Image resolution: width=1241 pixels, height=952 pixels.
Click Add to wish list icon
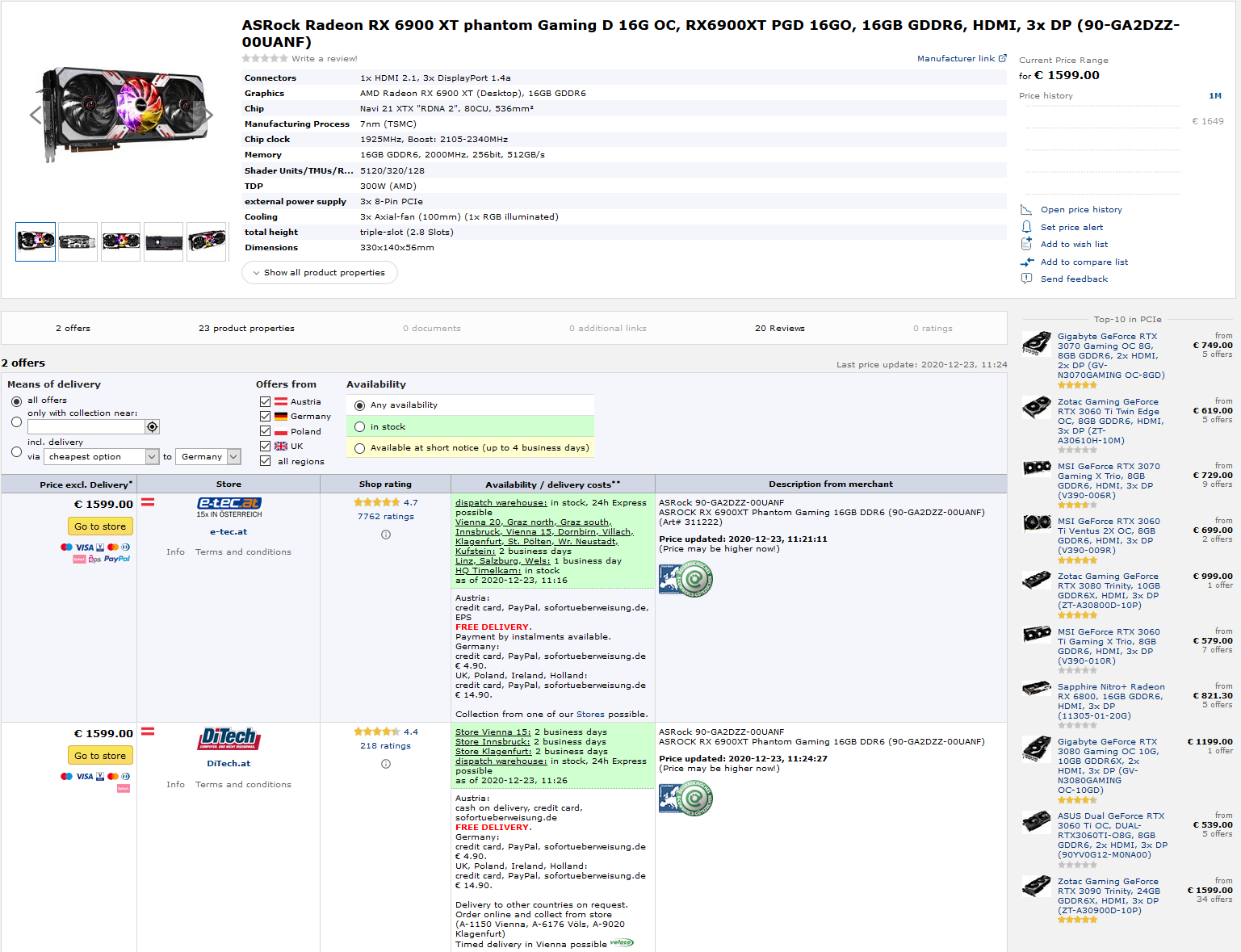tap(1026, 244)
